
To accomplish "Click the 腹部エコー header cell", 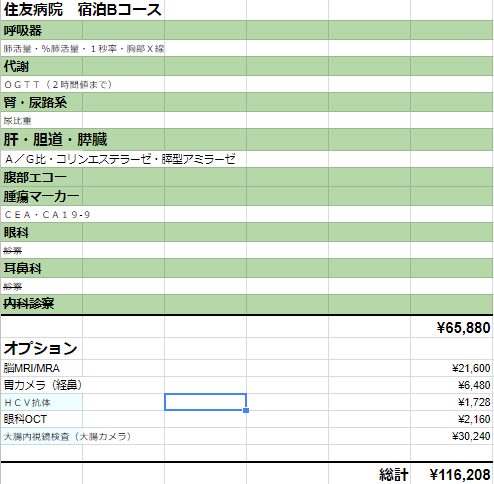I will (x=42, y=177).
